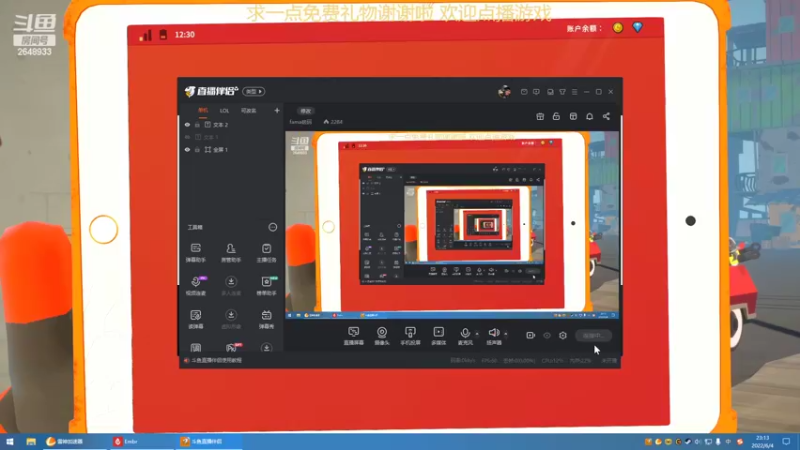Add 摄像头 camera source

tap(382, 336)
